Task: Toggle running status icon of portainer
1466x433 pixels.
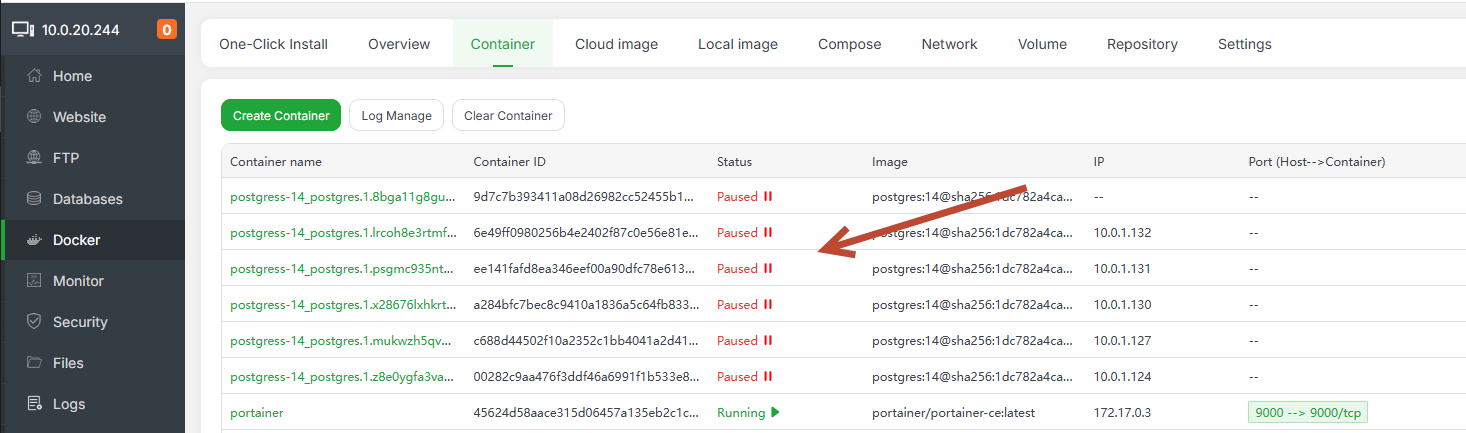Action: (775, 413)
